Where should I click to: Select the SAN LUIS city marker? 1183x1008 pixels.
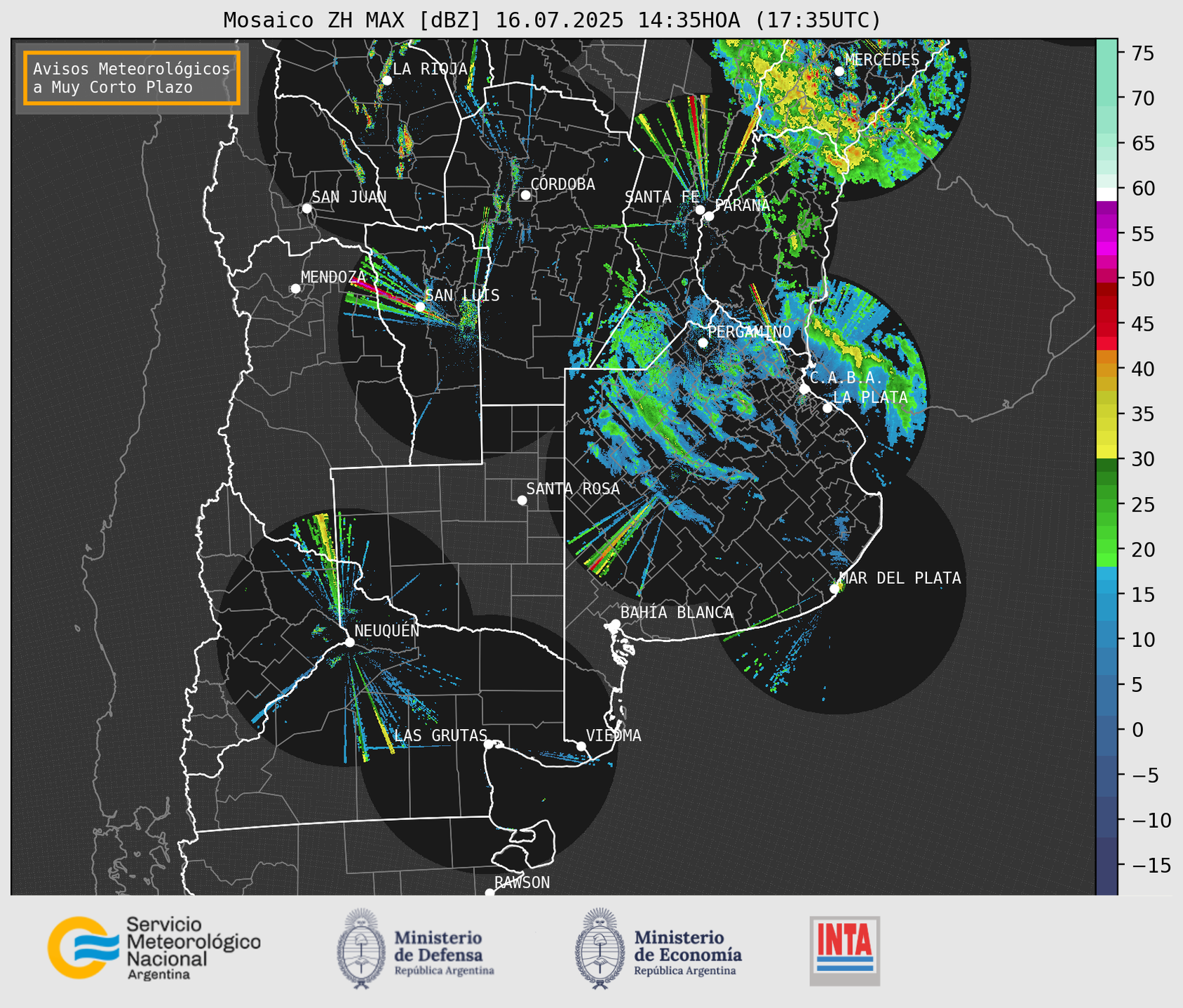(x=420, y=307)
